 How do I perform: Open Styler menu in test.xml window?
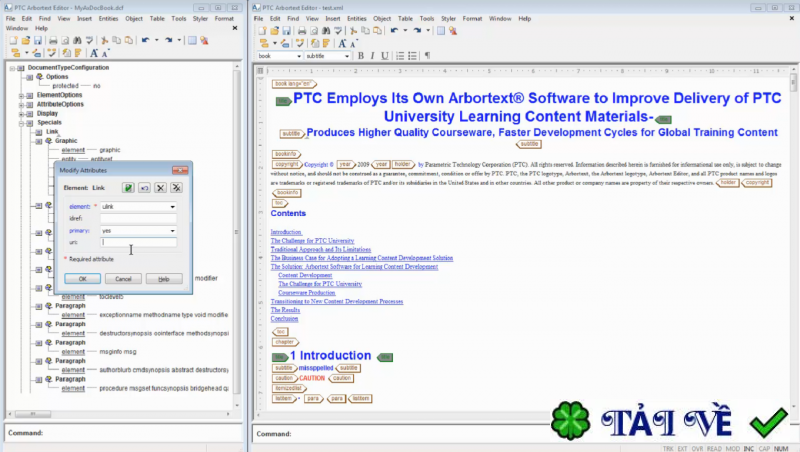coord(448,18)
